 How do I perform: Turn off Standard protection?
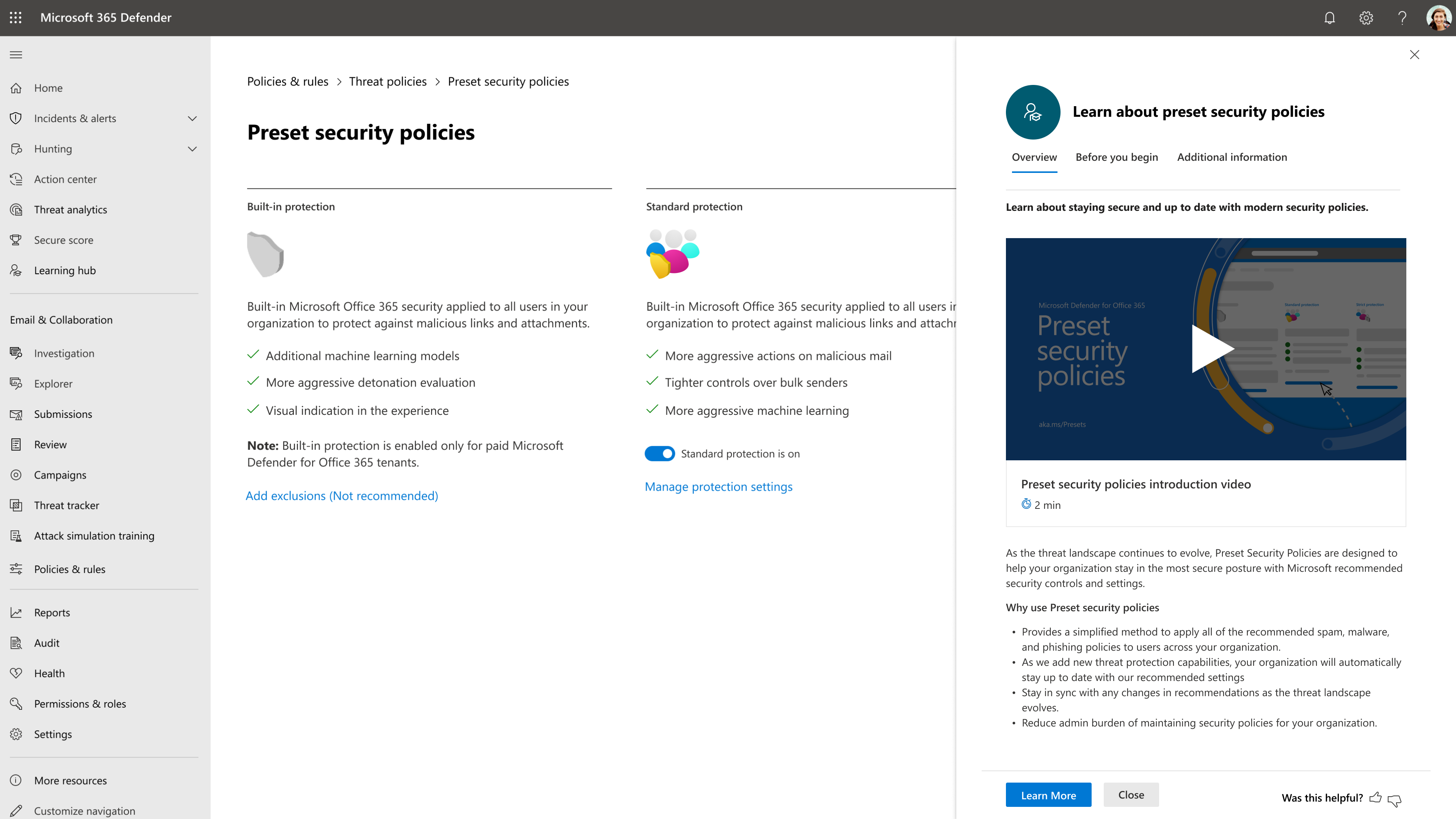coord(659,453)
